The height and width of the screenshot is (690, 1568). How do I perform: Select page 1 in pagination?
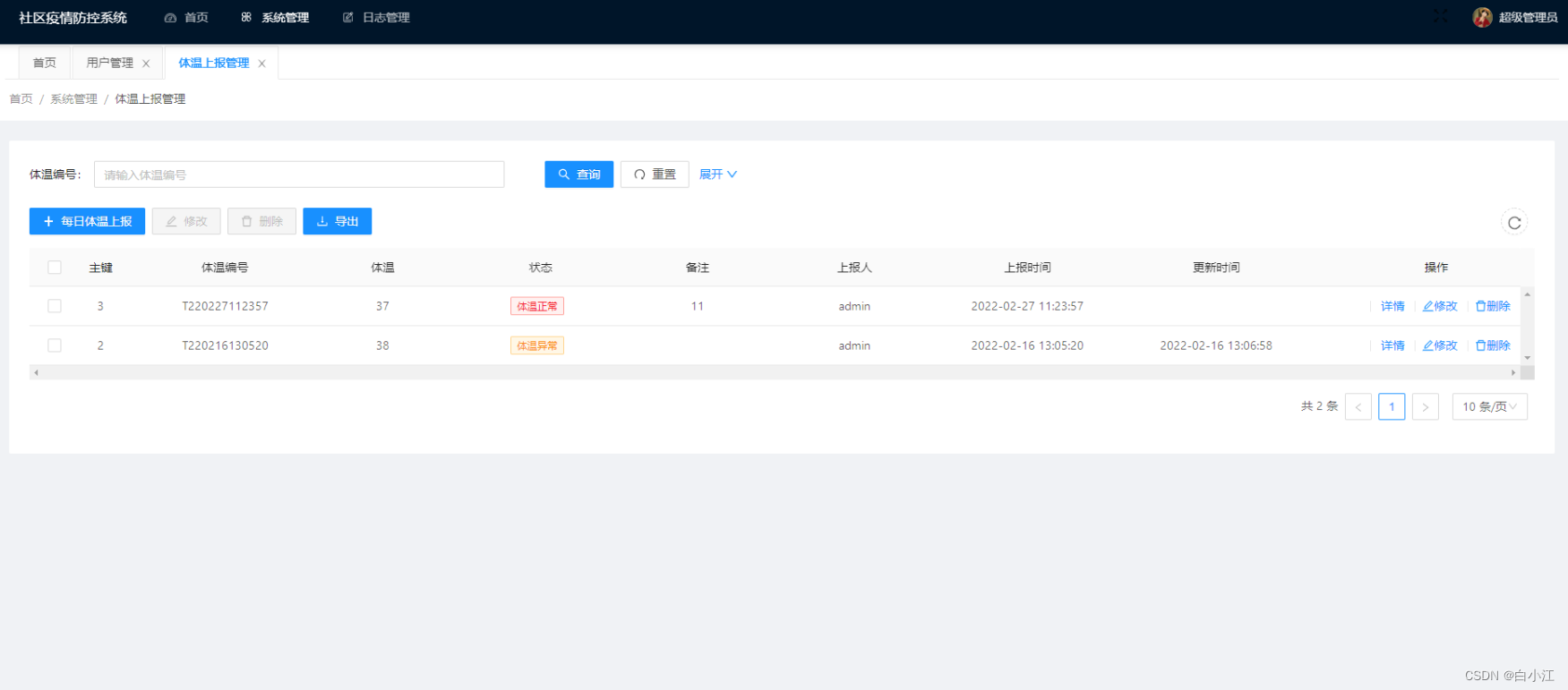(x=1392, y=407)
